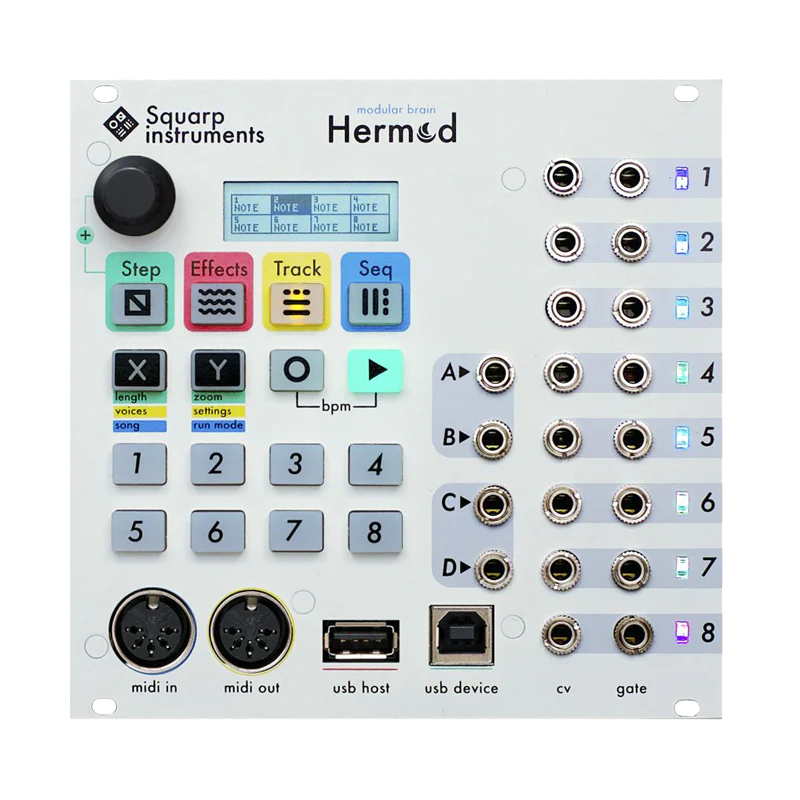This screenshot has height=800, width=800.
Task: Click the gate jack of row 8
Action: [633, 635]
